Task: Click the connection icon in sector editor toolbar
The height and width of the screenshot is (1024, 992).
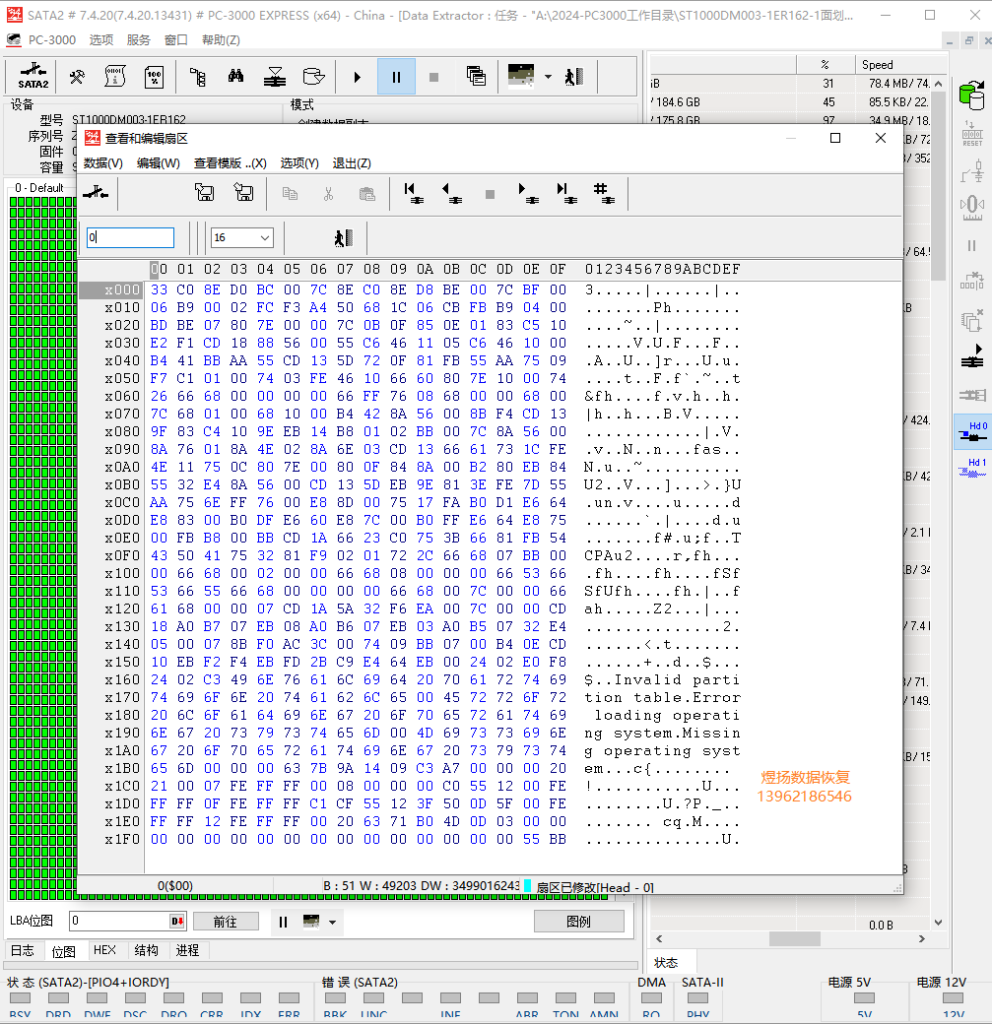Action: (x=95, y=193)
